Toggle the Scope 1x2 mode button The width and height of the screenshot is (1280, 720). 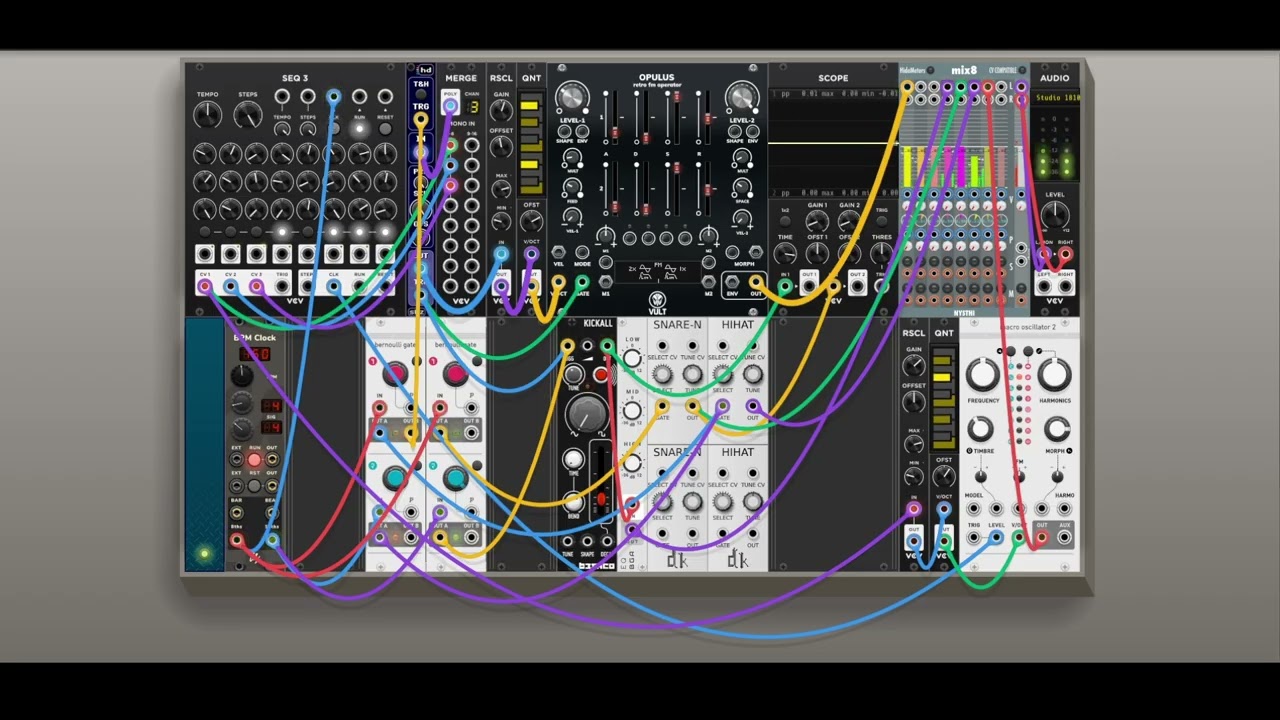coord(785,220)
